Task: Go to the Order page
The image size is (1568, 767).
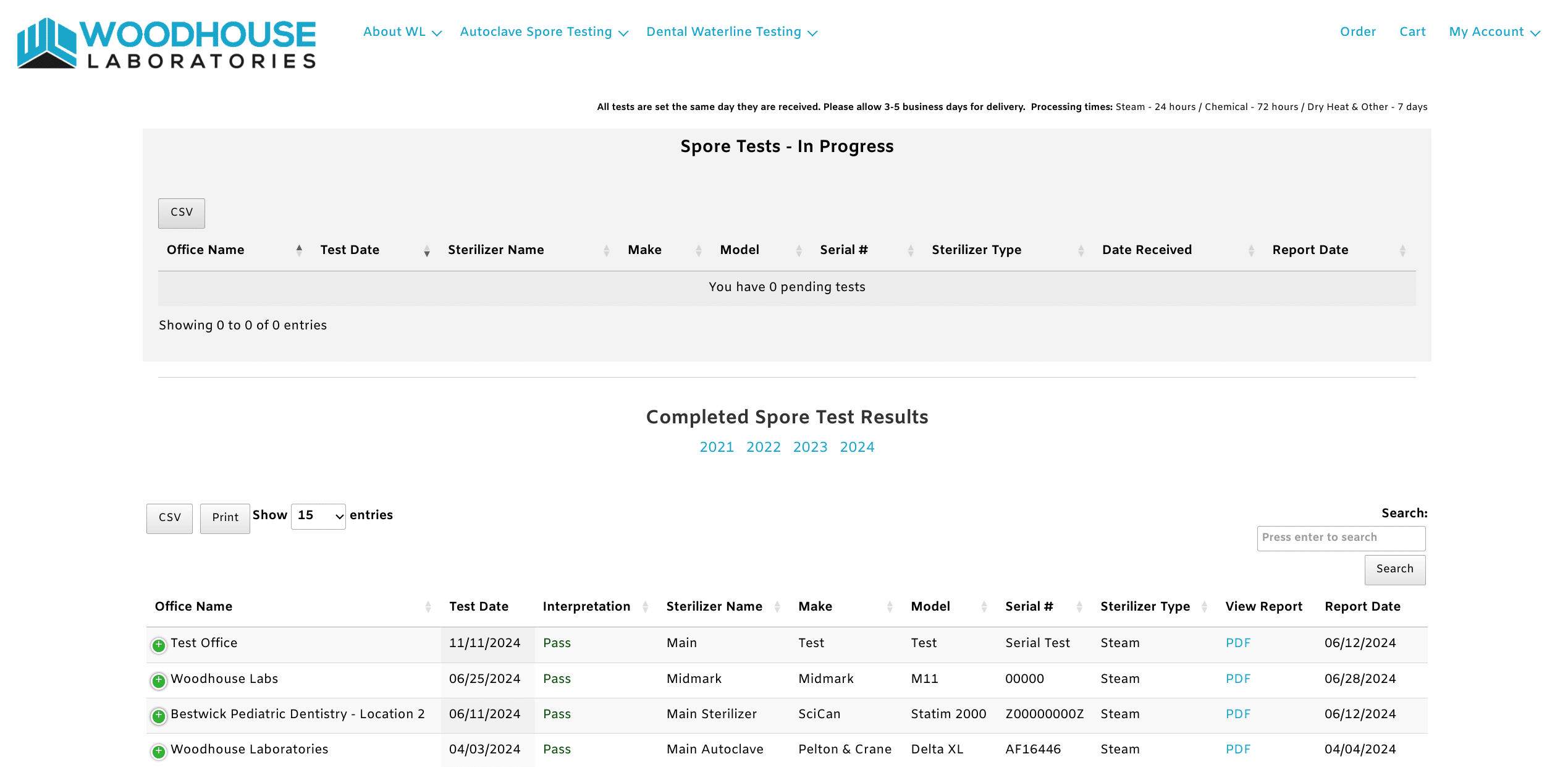Action: [1357, 32]
